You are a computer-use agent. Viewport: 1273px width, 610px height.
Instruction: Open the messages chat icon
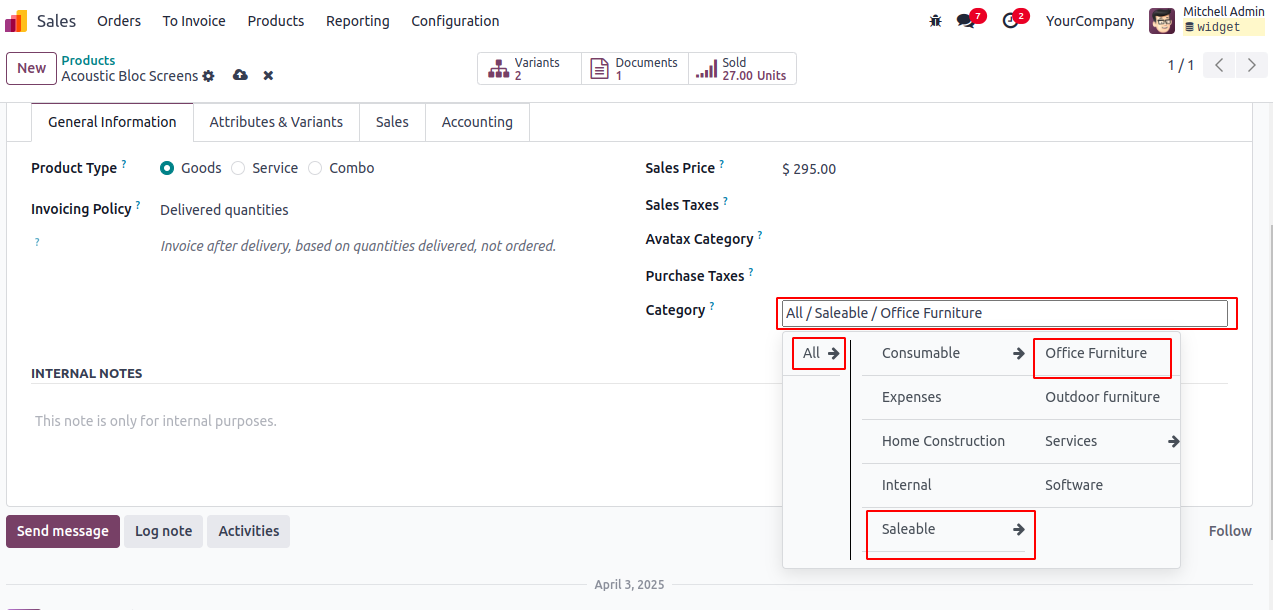click(x=965, y=21)
